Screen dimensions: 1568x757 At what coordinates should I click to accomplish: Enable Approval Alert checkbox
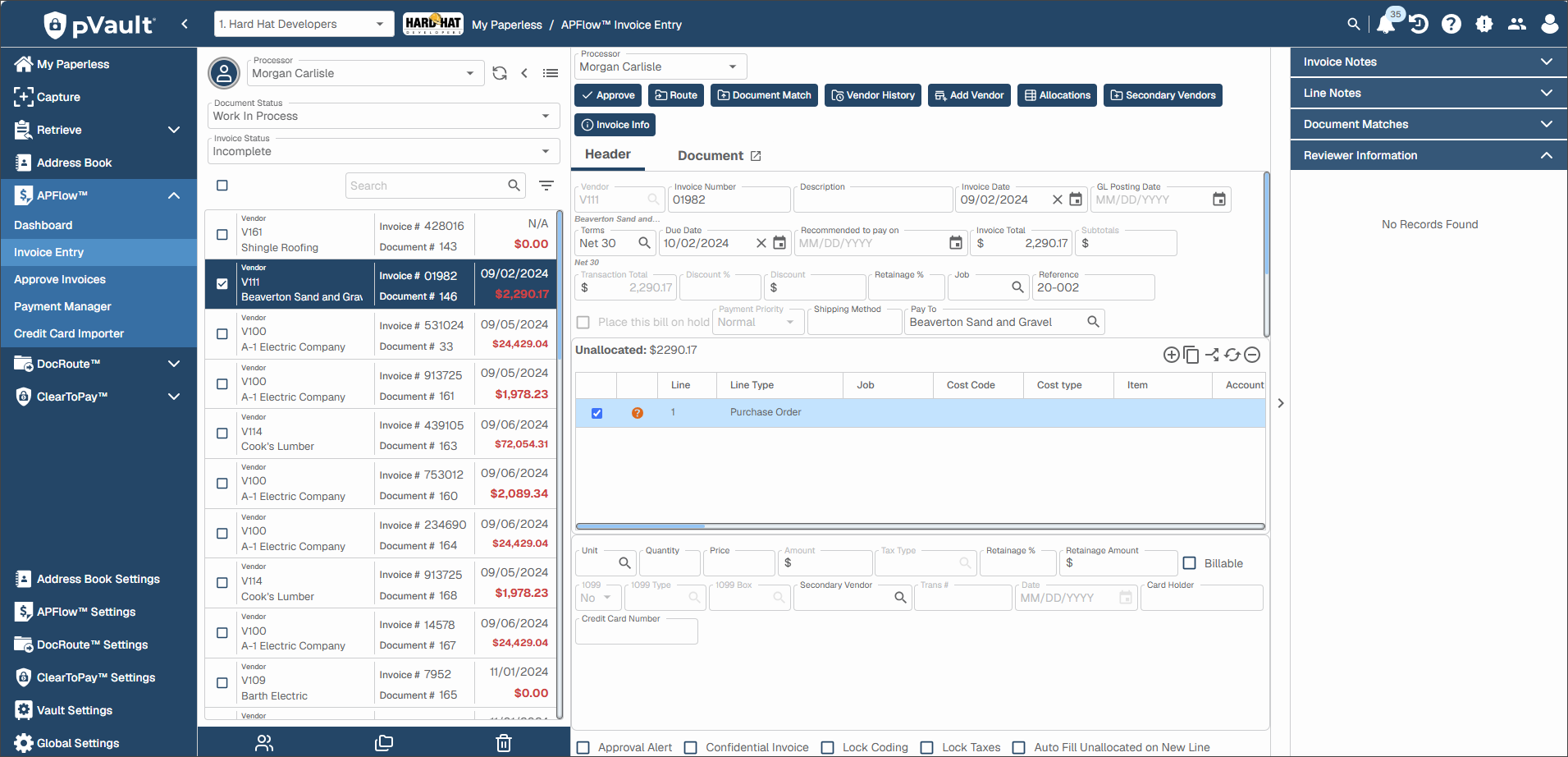coord(583,747)
